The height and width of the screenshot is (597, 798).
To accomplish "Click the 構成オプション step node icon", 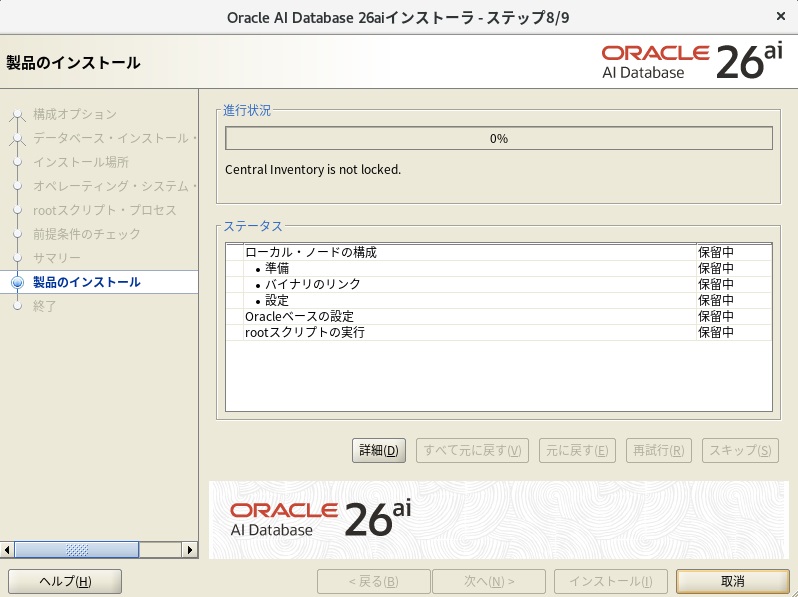I will pyautogui.click(x=18, y=115).
